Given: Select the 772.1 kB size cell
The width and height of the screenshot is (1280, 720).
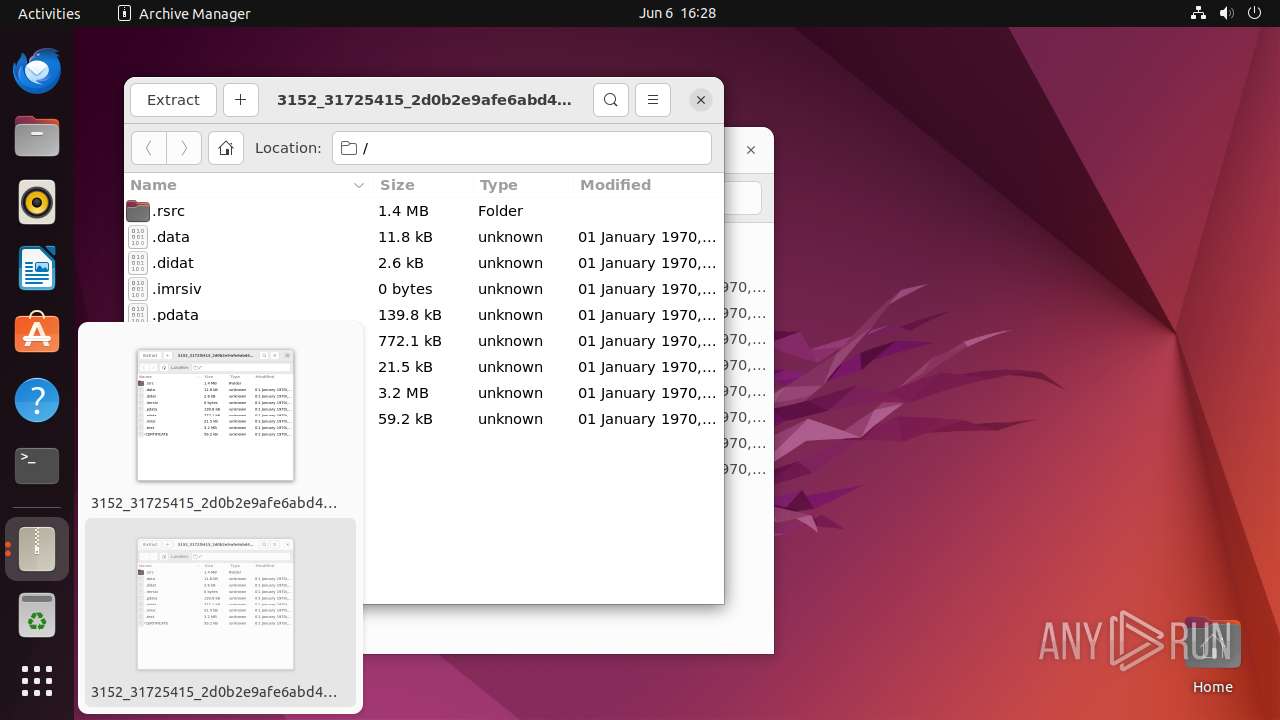Looking at the screenshot, I should click(x=410, y=341).
